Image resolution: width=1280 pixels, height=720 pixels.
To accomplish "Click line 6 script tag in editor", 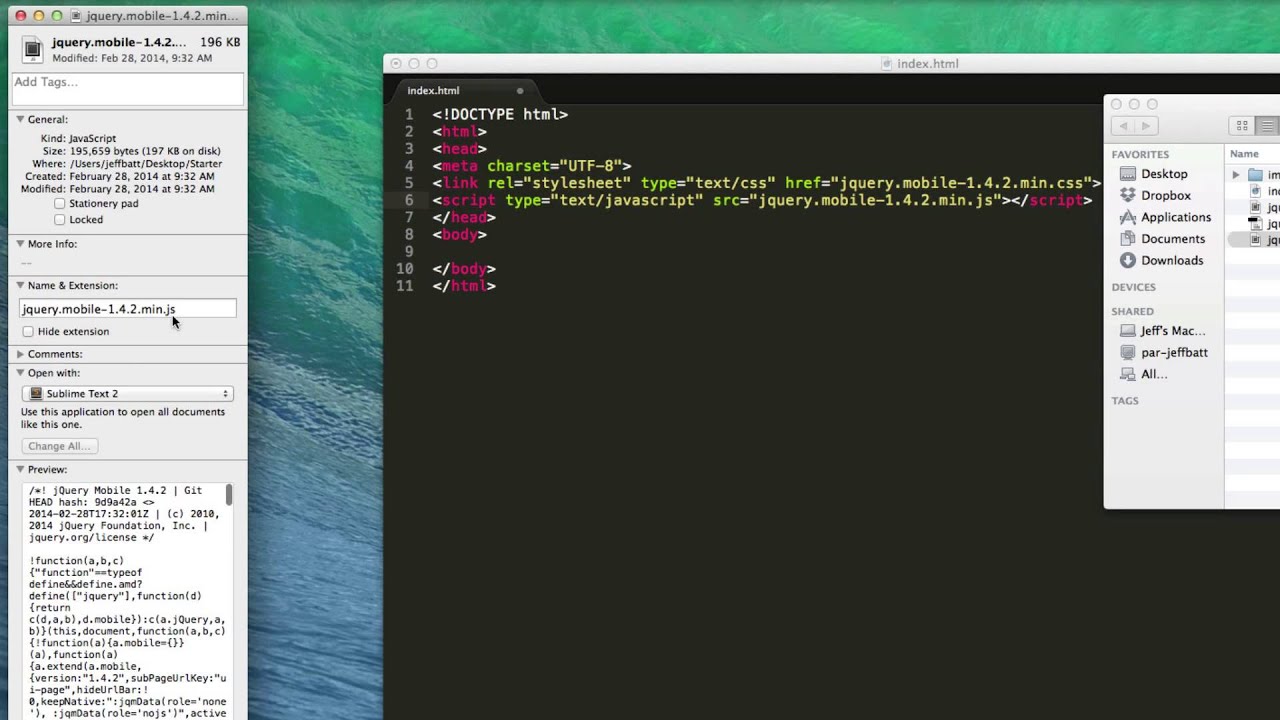I will pyautogui.click(x=762, y=200).
